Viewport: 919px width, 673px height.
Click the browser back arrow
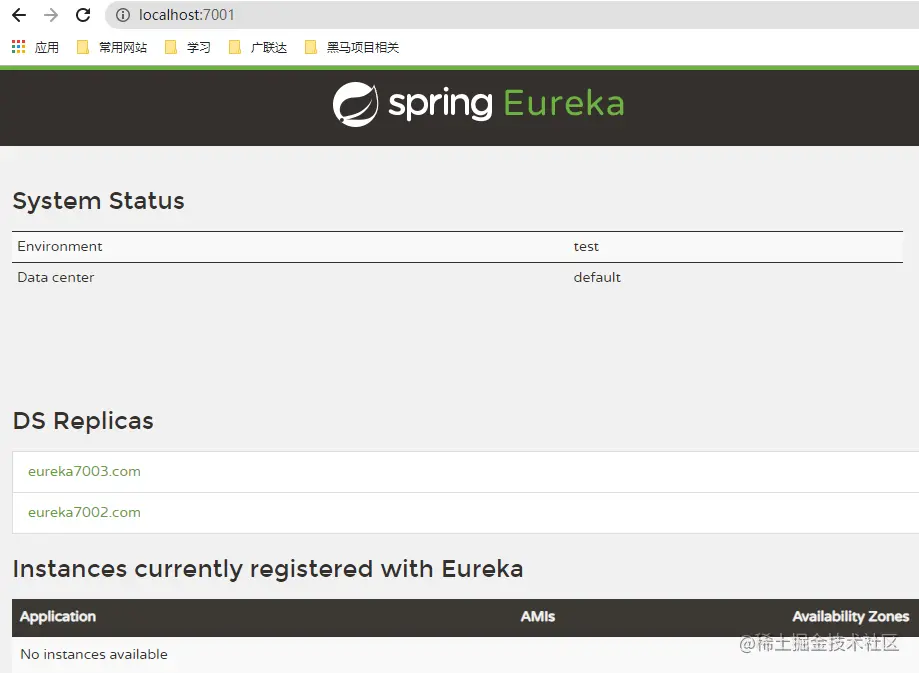(19, 15)
